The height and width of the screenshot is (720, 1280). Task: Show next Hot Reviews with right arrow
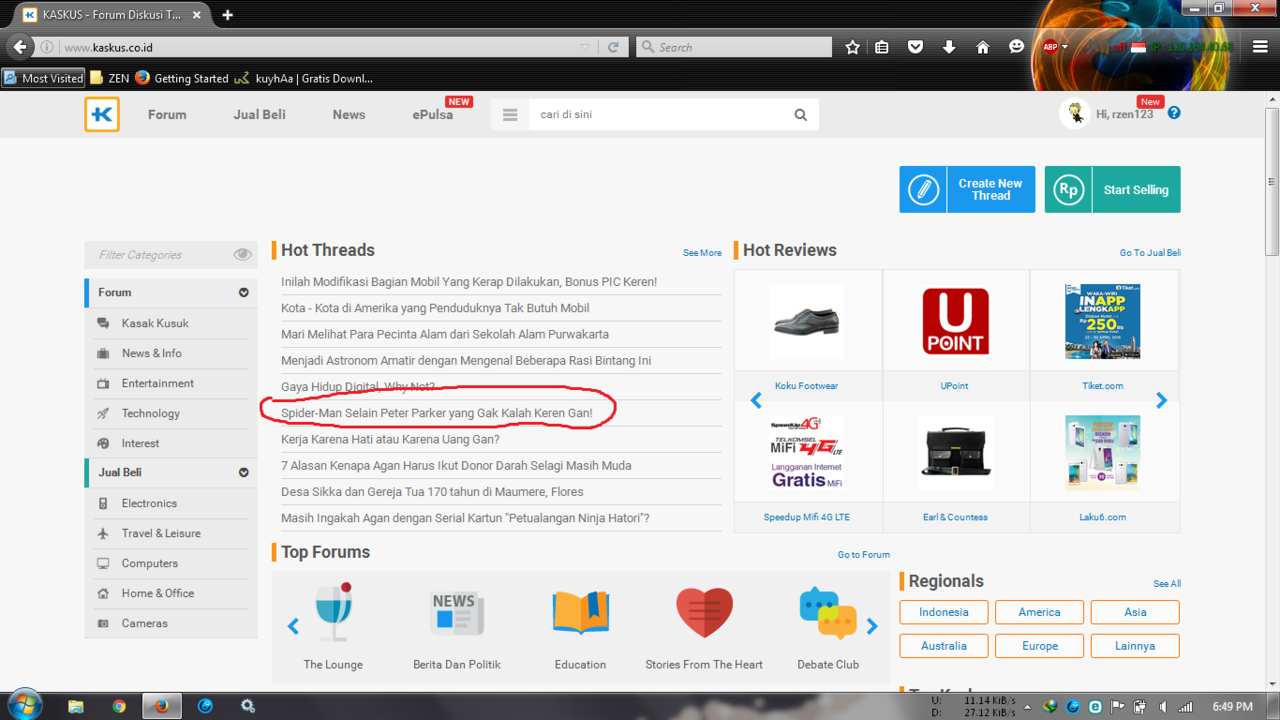click(x=1161, y=401)
